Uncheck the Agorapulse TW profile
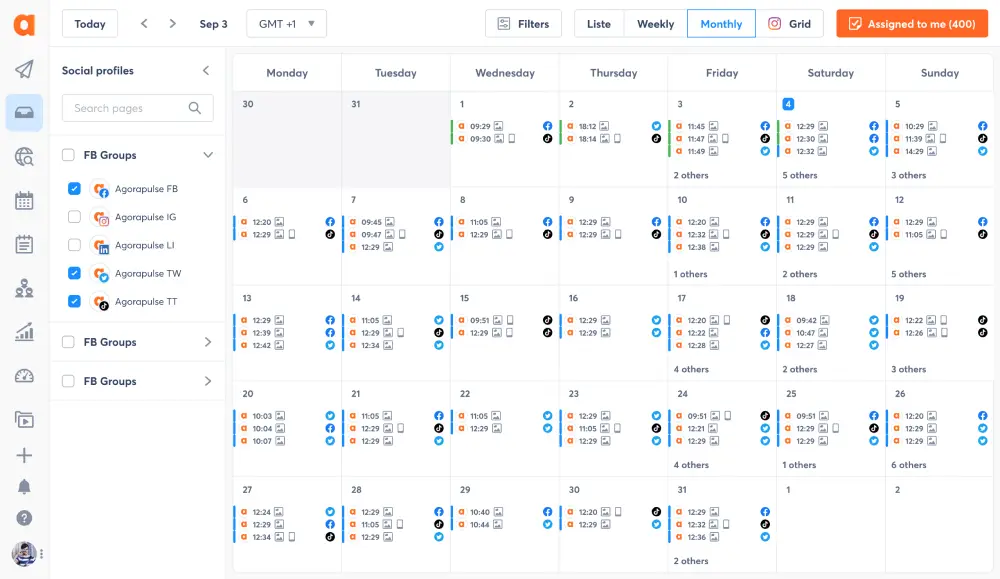1000x579 pixels. pos(74,273)
